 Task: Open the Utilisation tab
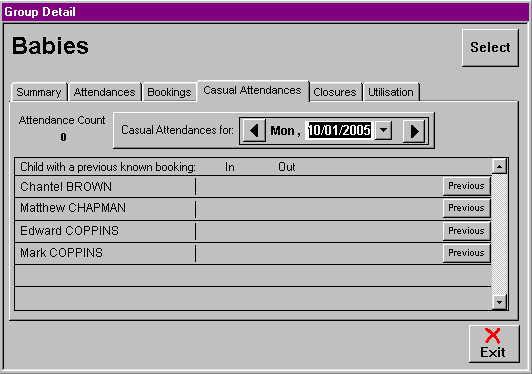[391, 92]
